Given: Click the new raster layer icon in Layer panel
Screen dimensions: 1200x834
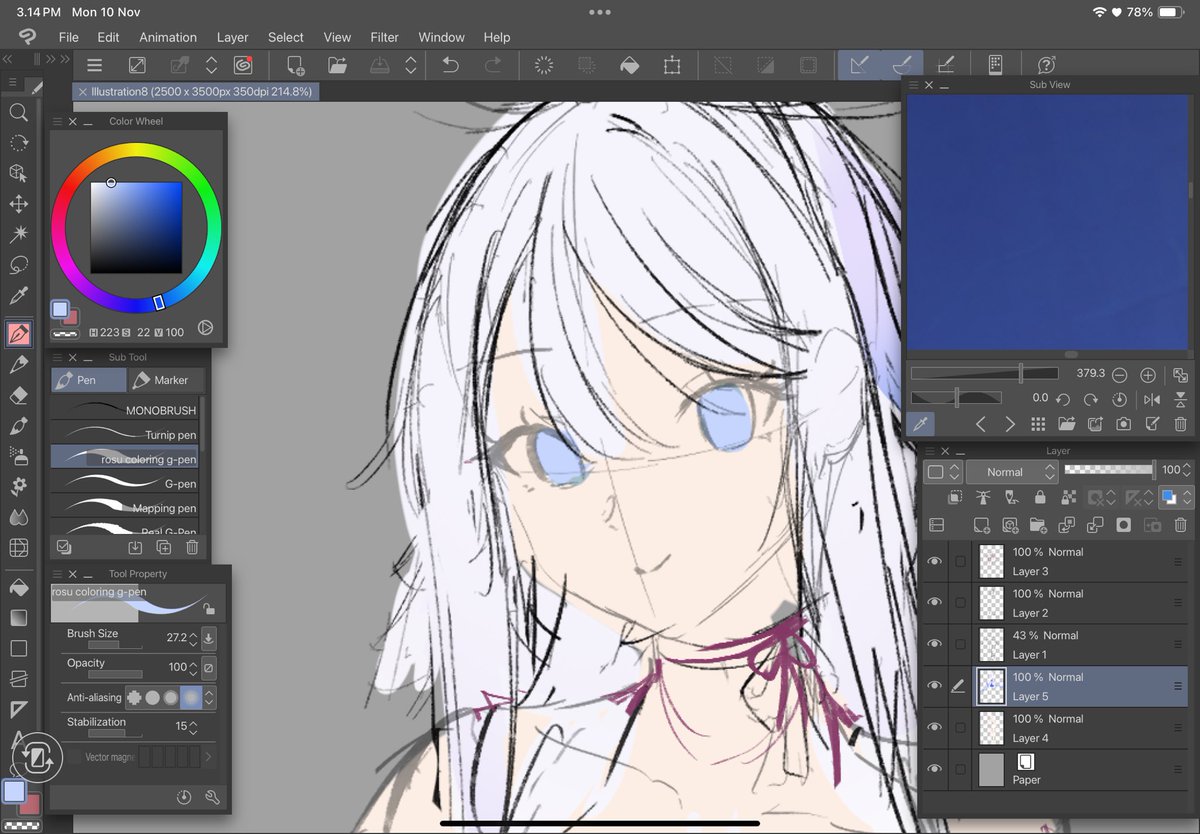Looking at the screenshot, I should coord(982,524).
